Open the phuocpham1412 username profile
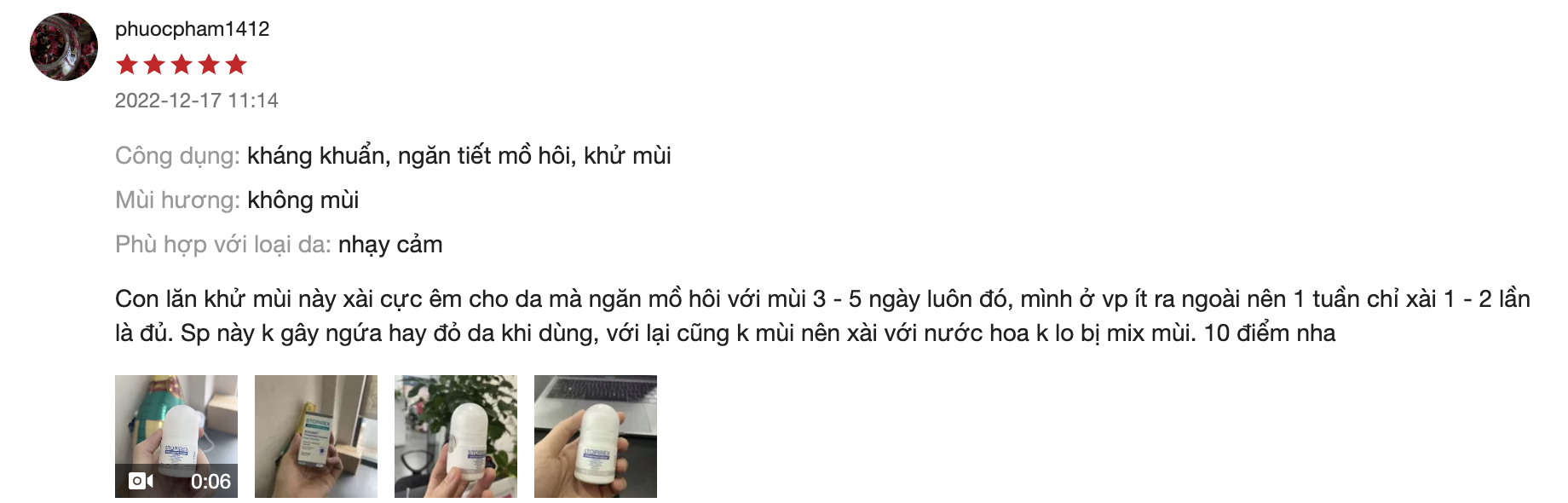This screenshot has height=503, width=1568. click(x=192, y=29)
